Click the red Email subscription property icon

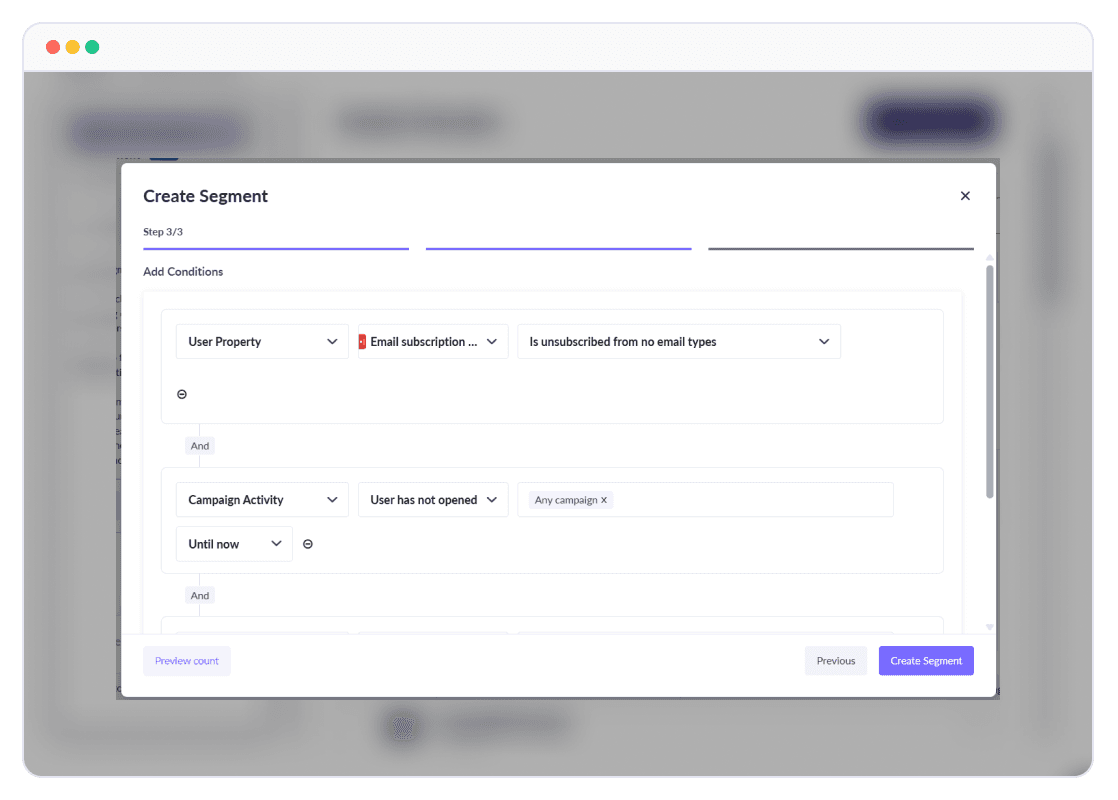point(362,342)
